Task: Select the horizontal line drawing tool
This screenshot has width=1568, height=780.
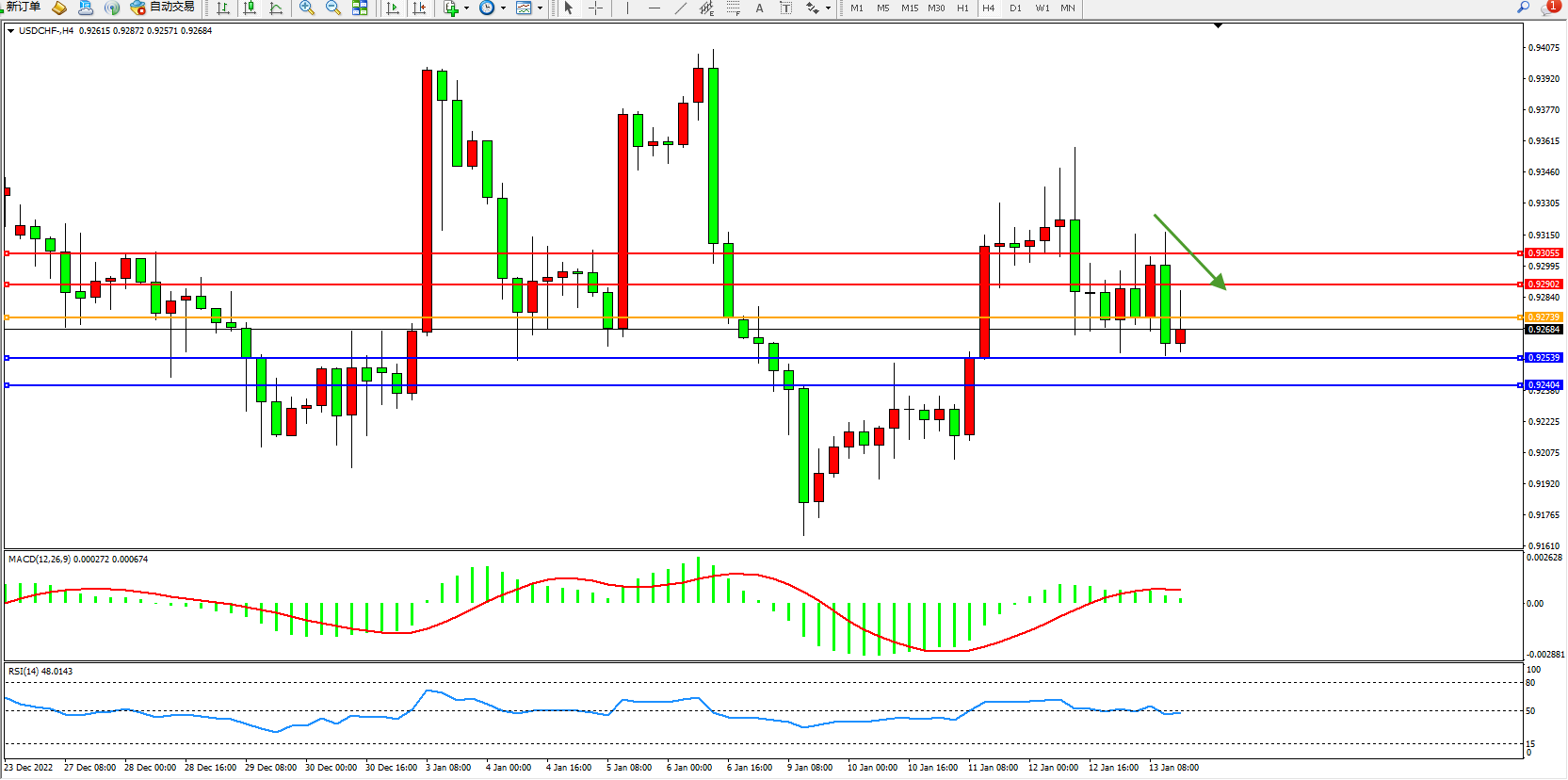Action: click(654, 8)
